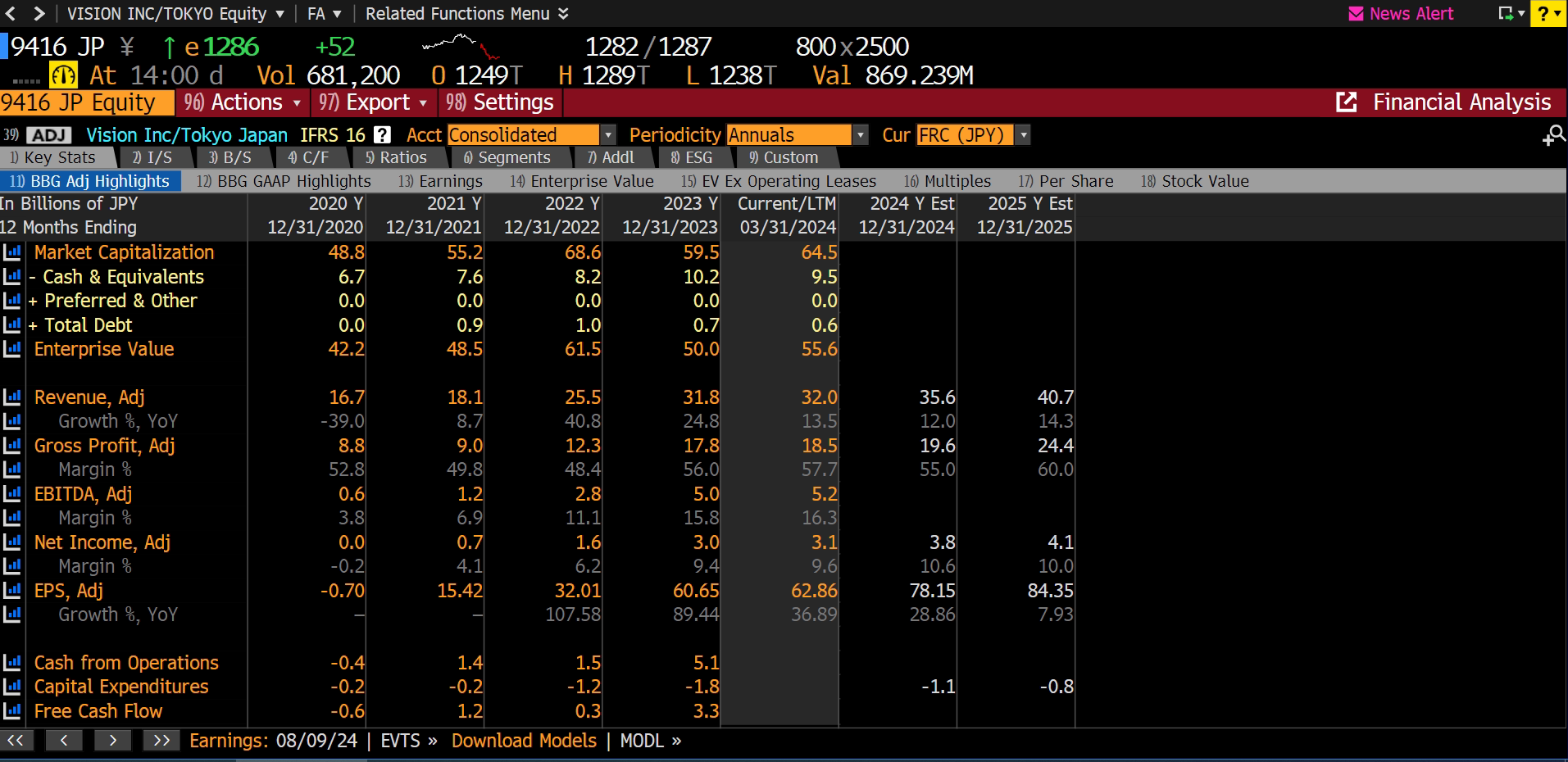The height and width of the screenshot is (762, 1568).
Task: Select the Enterprise Value subtab
Action: (582, 181)
